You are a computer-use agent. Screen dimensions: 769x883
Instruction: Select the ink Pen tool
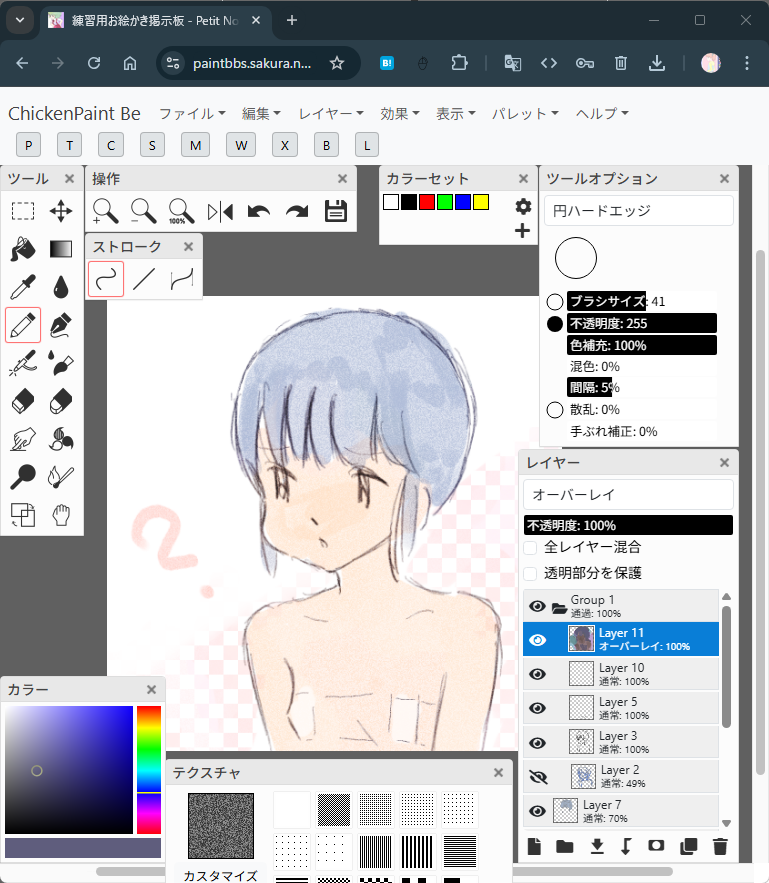click(61, 325)
